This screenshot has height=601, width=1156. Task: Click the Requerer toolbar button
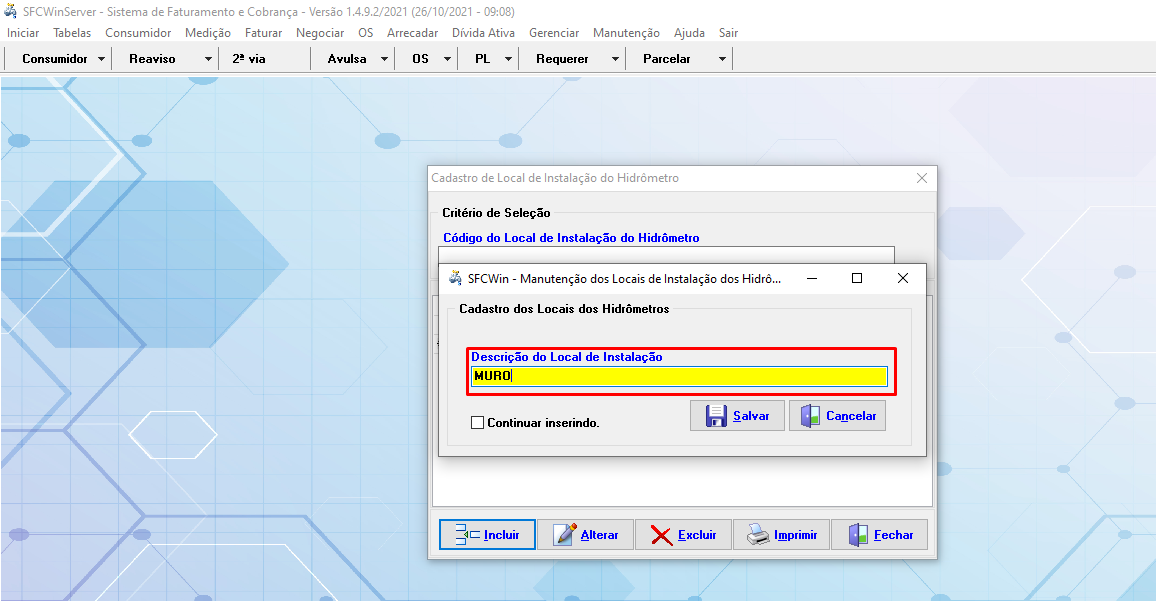(x=562, y=59)
